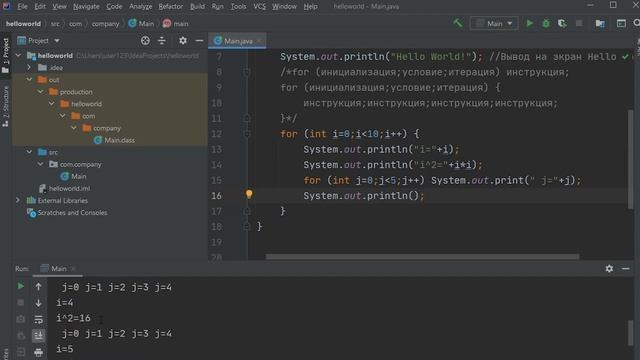Open Run panel settings gear
The image size is (640, 360).
click(609, 269)
